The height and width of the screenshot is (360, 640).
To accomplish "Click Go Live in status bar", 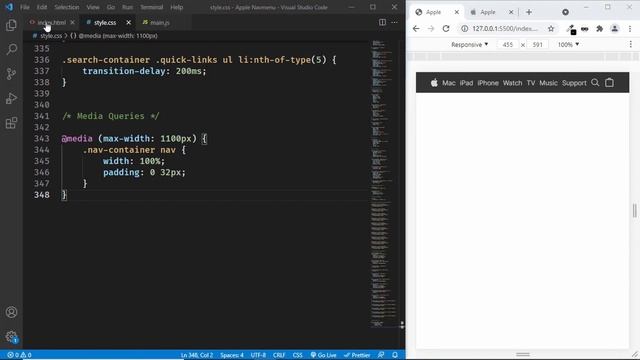I will 323,355.
